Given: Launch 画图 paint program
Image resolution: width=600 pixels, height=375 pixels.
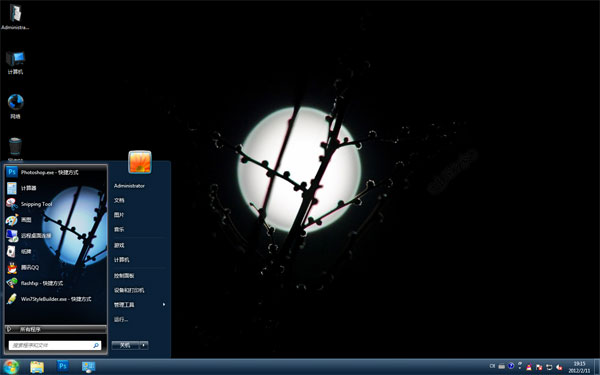Looking at the screenshot, I should [55, 220].
